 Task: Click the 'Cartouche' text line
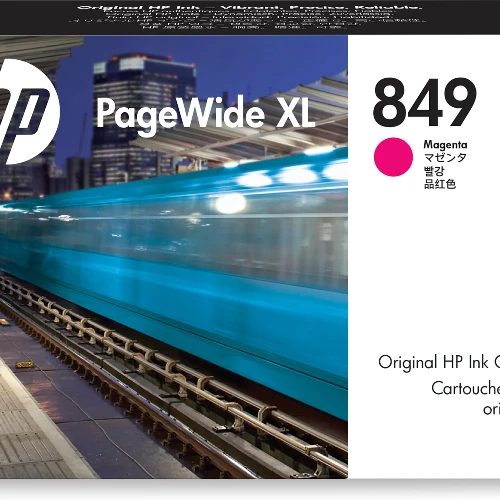click(465, 388)
